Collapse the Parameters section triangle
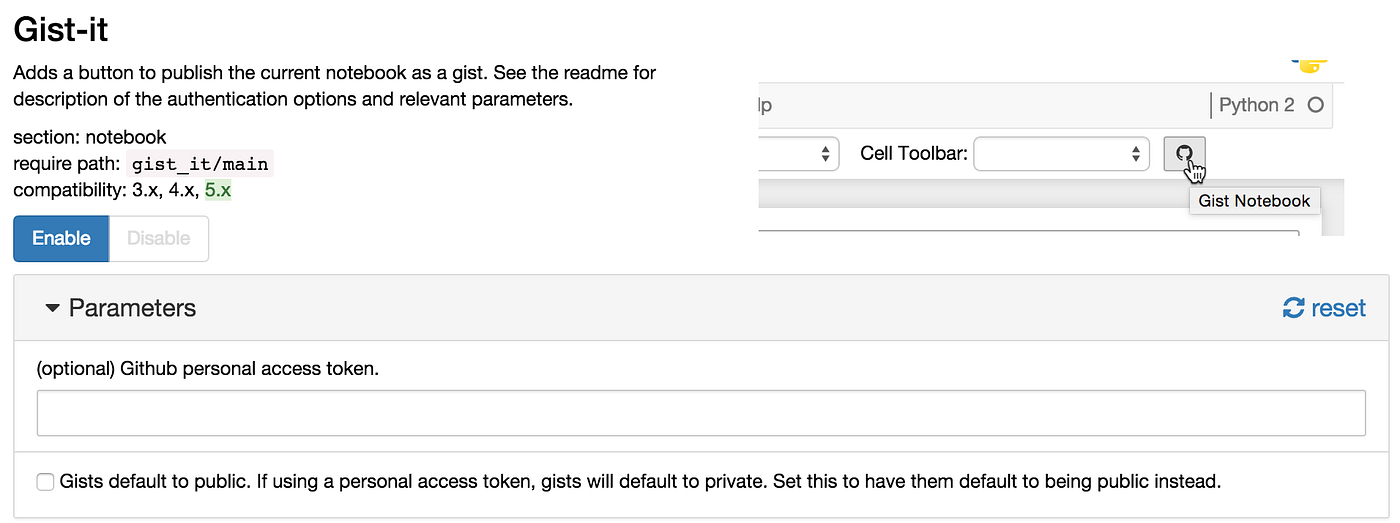 tap(53, 308)
